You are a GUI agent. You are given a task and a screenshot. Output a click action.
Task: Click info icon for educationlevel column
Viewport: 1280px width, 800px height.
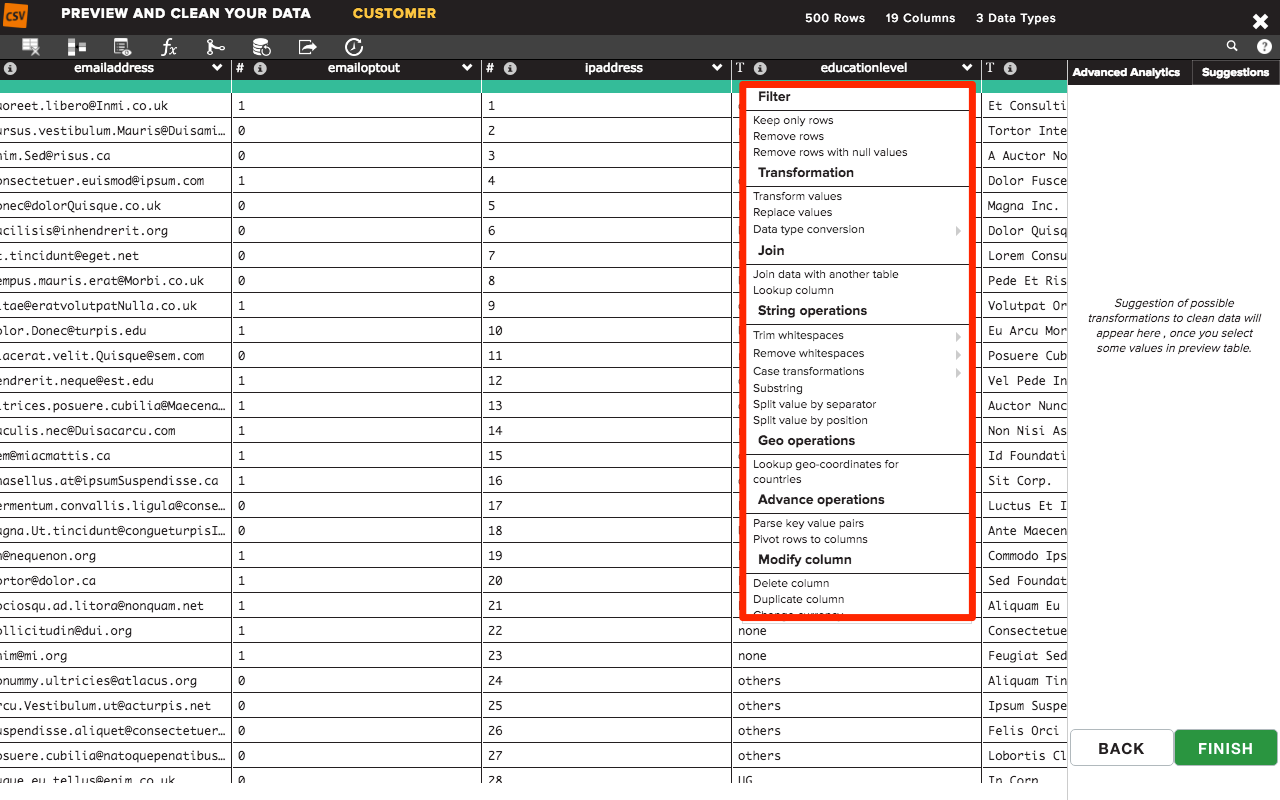[x=760, y=69]
